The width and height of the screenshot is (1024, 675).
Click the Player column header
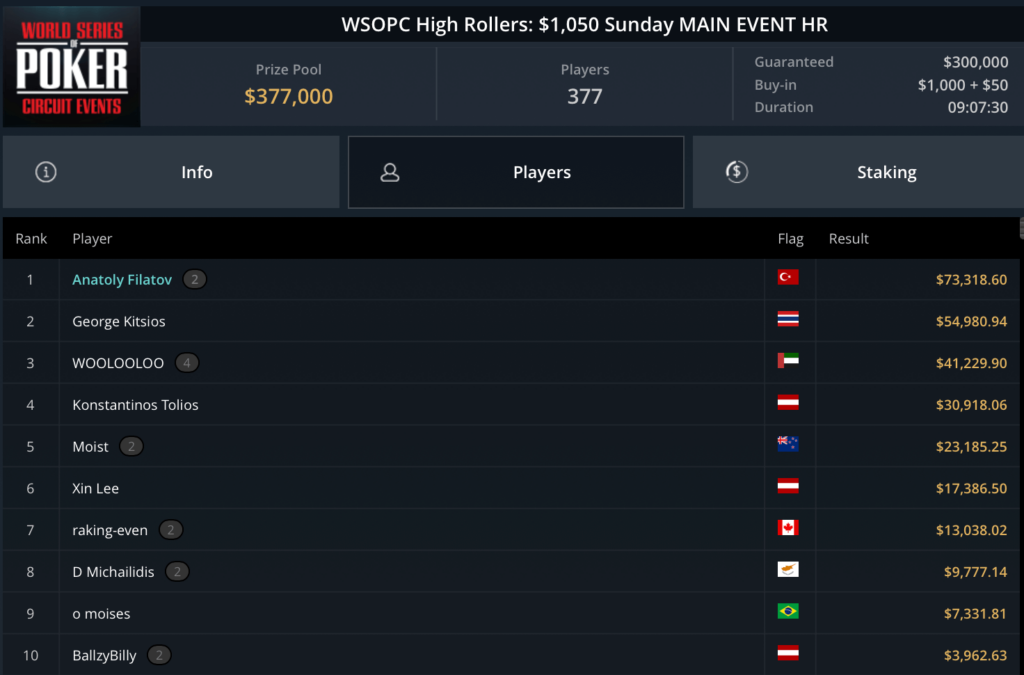tap(92, 239)
